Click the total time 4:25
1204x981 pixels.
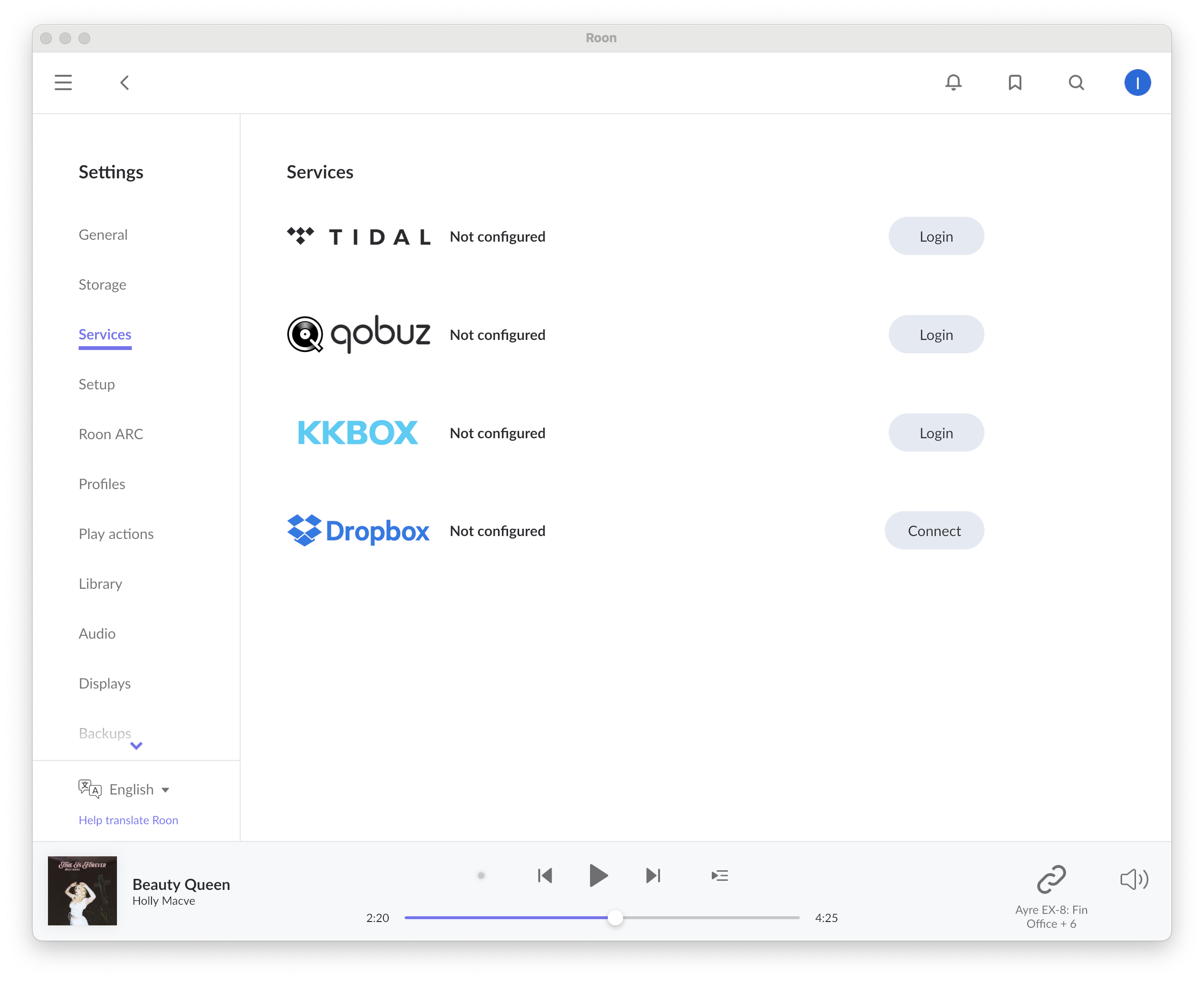click(826, 918)
